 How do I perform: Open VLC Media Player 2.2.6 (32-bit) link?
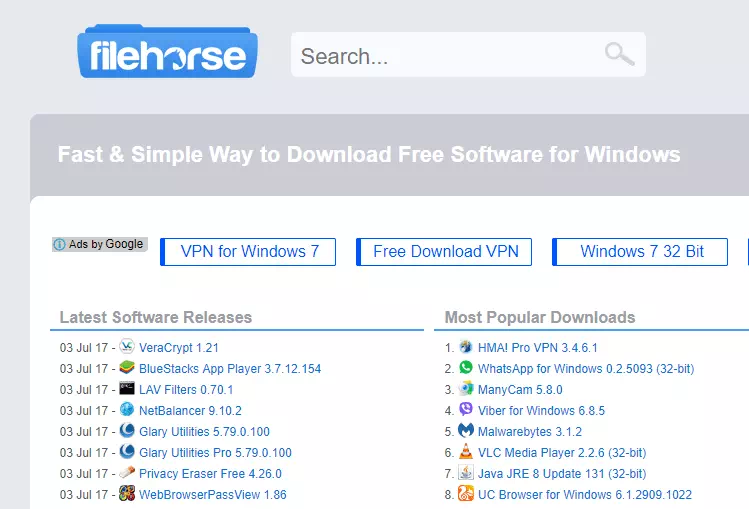(x=562, y=453)
